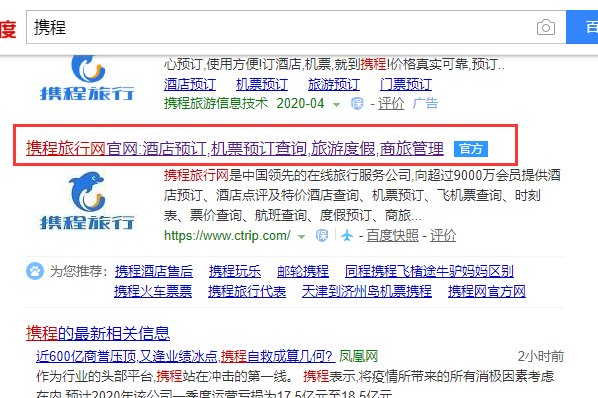This screenshot has width=598, height=398.
Task: Open the 百度快照 link
Action: click(x=392, y=236)
